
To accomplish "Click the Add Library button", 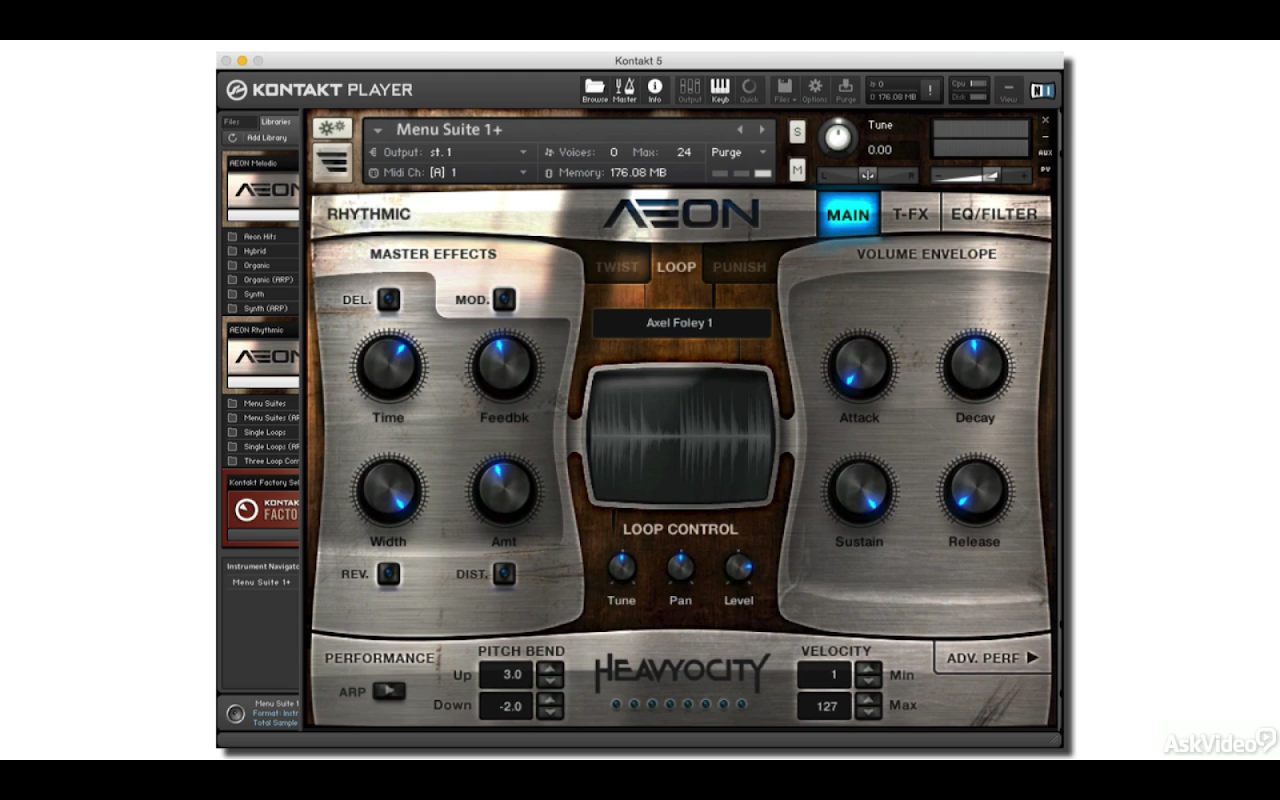I will click(260, 138).
